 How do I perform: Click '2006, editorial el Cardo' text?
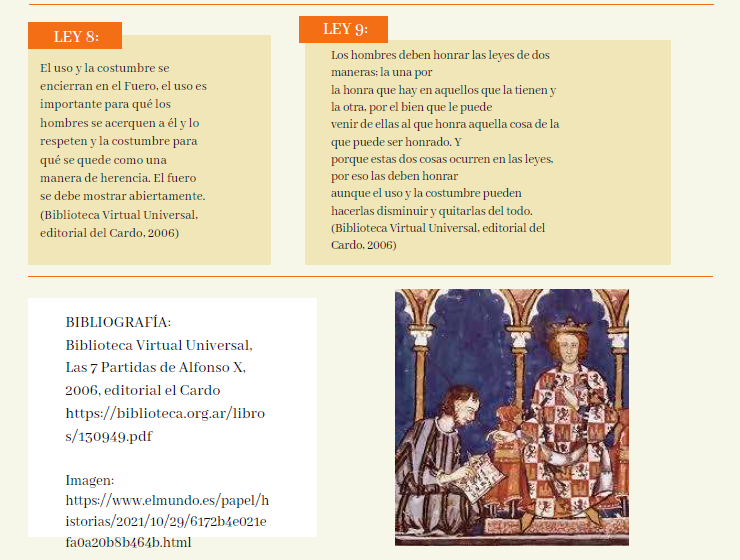pos(143,391)
